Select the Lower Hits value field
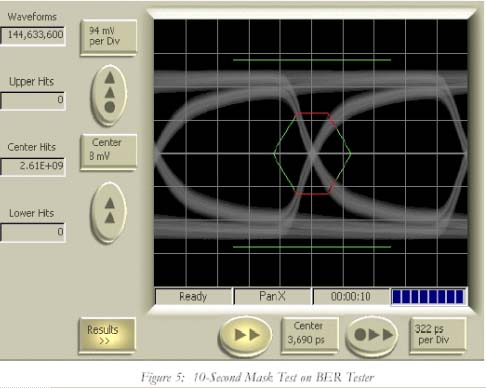This screenshot has width=486, height=388. pos(33,232)
